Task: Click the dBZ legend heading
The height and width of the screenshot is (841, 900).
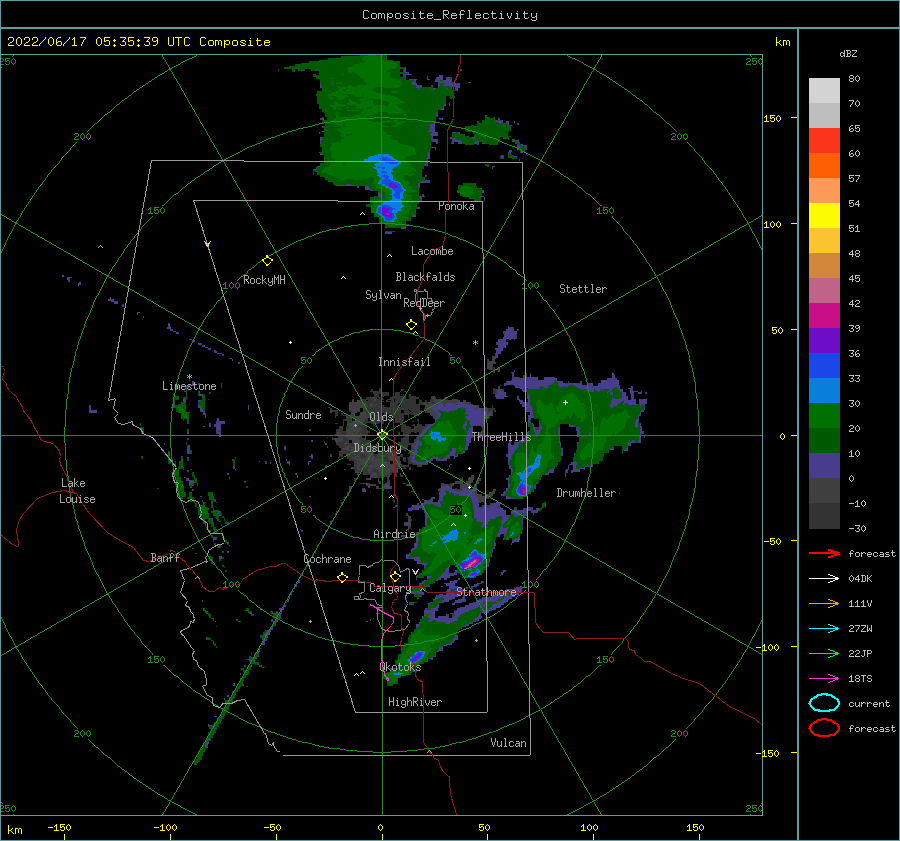Action: tap(848, 54)
